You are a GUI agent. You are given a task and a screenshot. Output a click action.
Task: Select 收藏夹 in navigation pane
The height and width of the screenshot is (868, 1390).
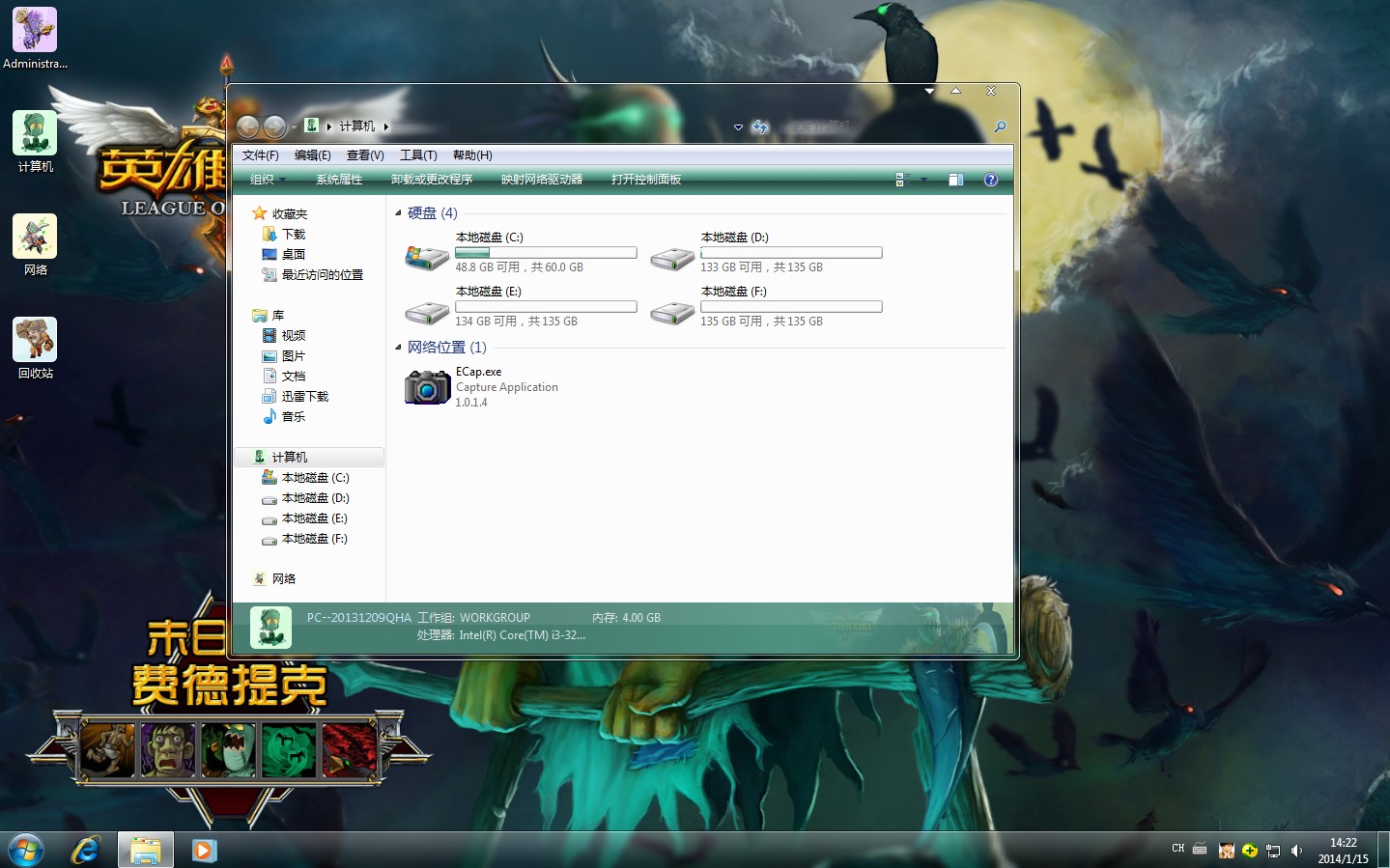point(279,214)
